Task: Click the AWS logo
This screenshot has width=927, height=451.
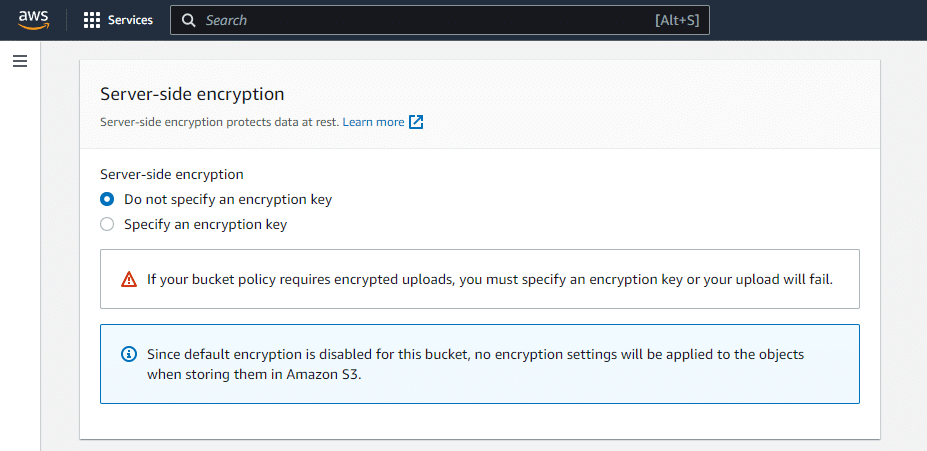Action: click(x=34, y=20)
